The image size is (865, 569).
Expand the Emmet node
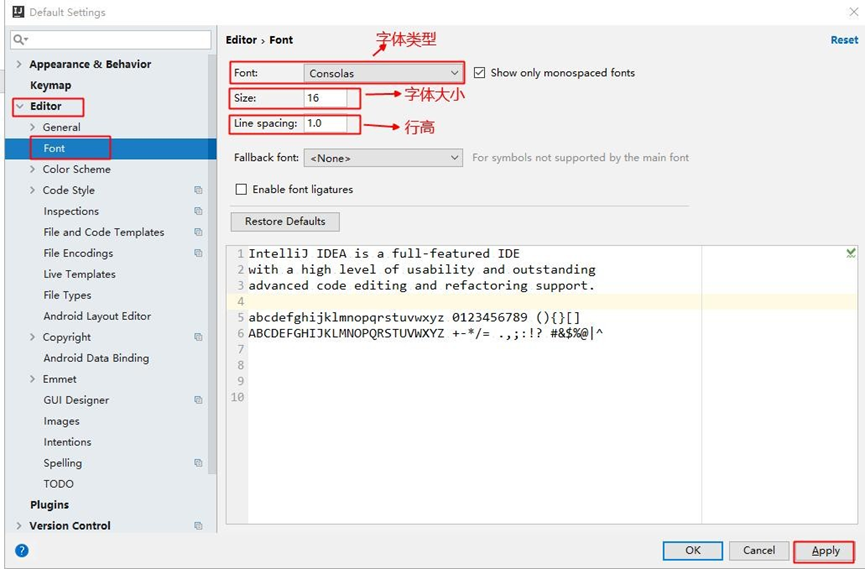click(x=32, y=379)
